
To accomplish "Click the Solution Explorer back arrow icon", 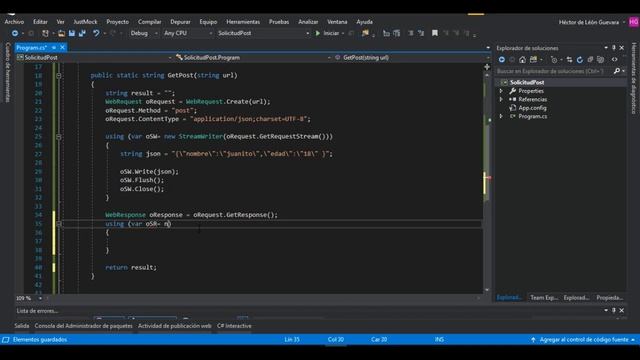I will [x=502, y=60].
